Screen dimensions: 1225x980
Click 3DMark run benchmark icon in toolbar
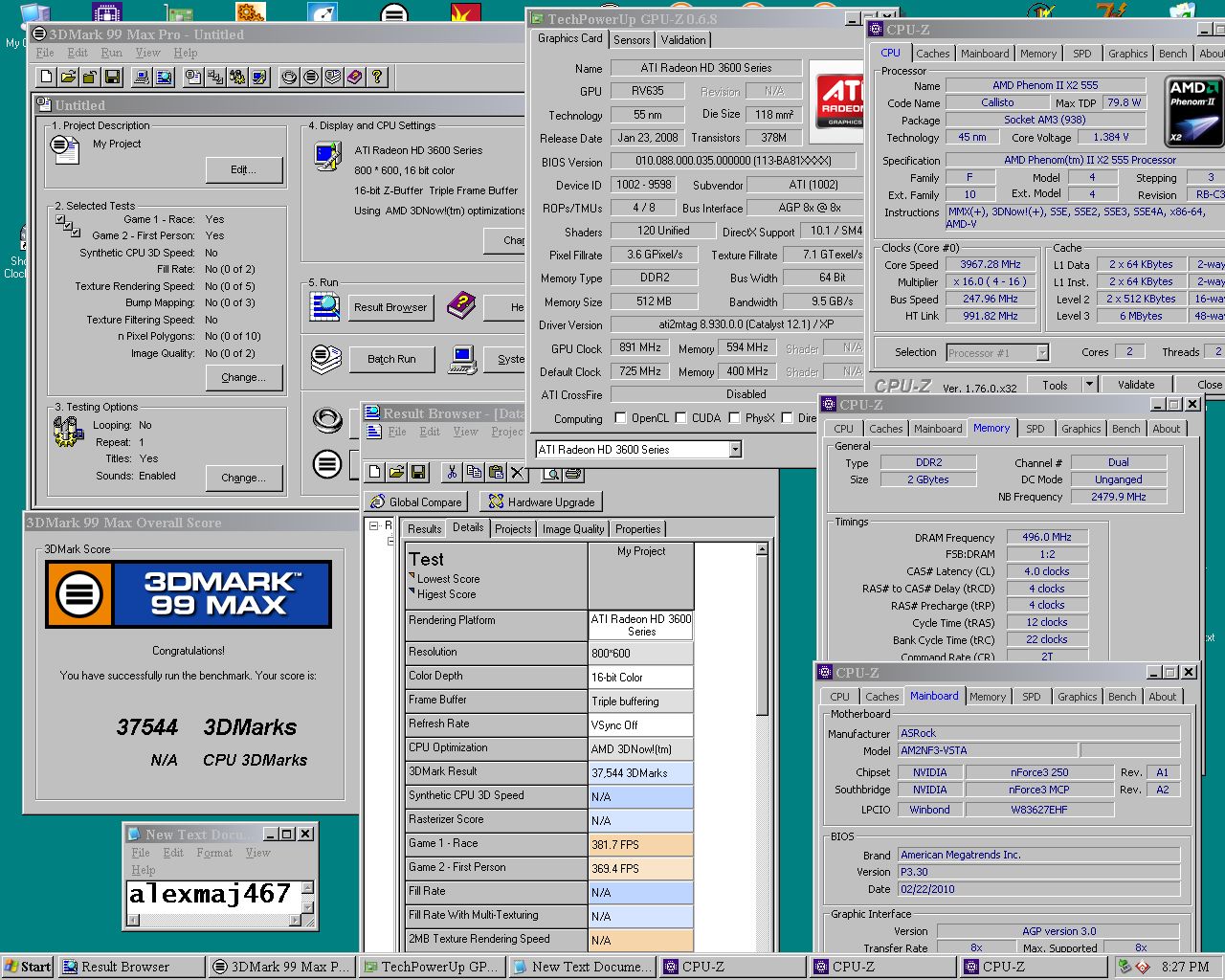click(x=311, y=77)
